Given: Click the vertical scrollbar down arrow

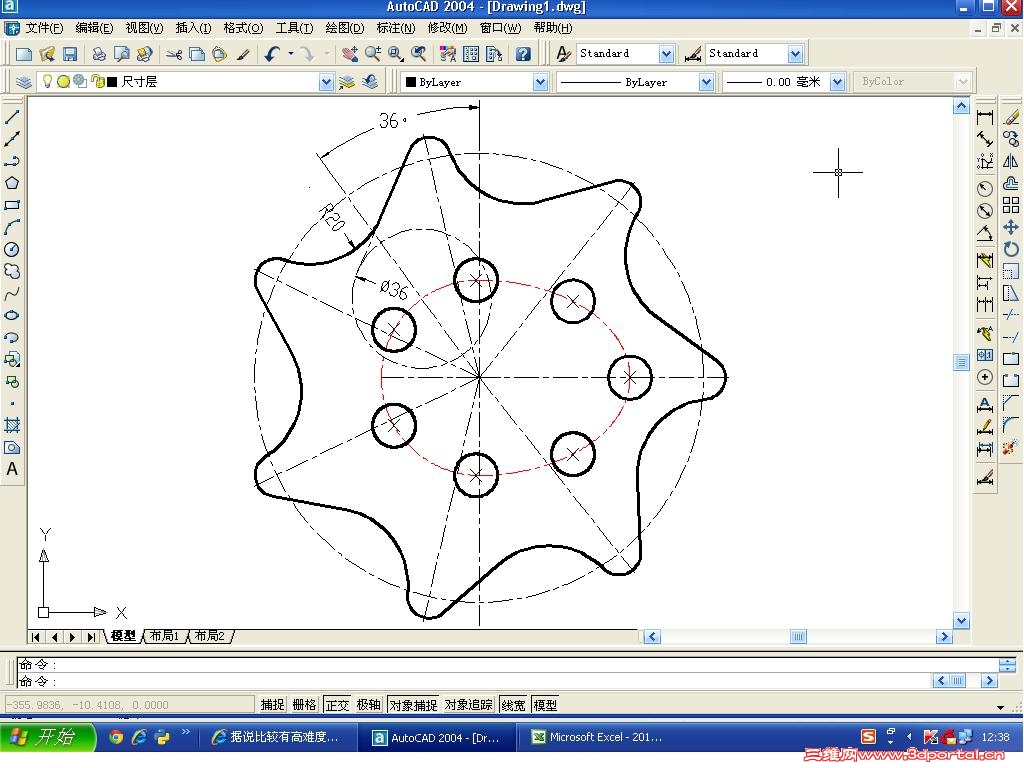Looking at the screenshot, I should [x=961, y=620].
